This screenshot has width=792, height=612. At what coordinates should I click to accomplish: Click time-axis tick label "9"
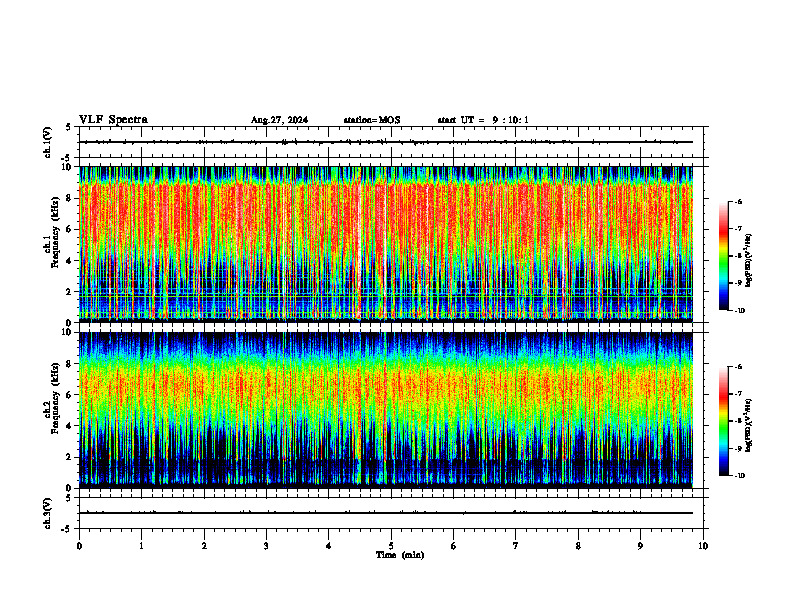point(640,546)
